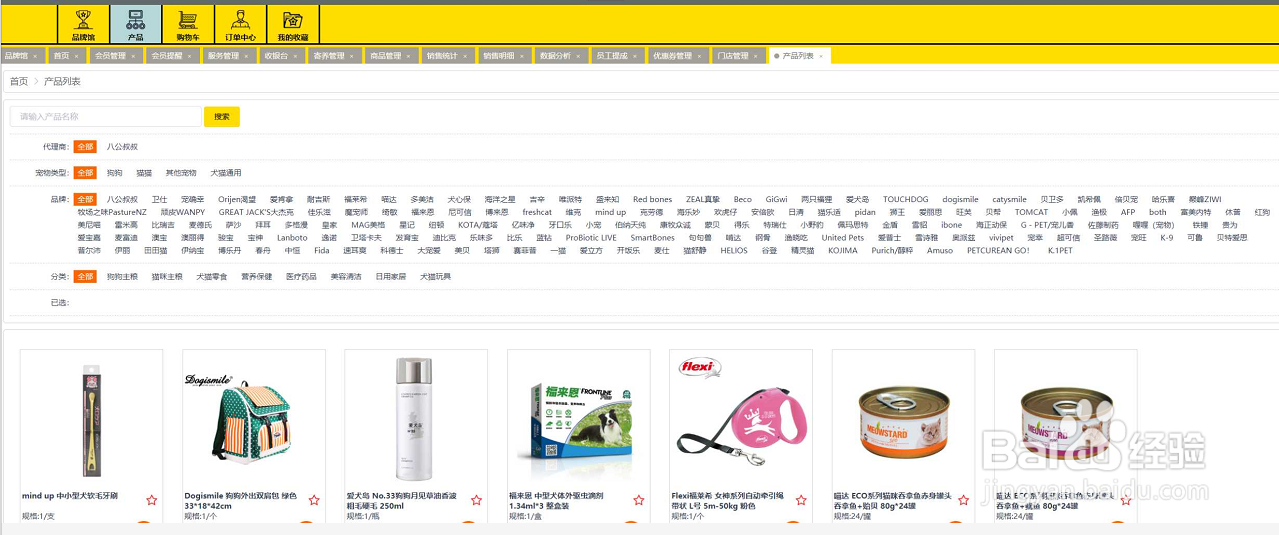Close the 会员管理 tab
The image size is (1279, 535).
[x=134, y=56]
